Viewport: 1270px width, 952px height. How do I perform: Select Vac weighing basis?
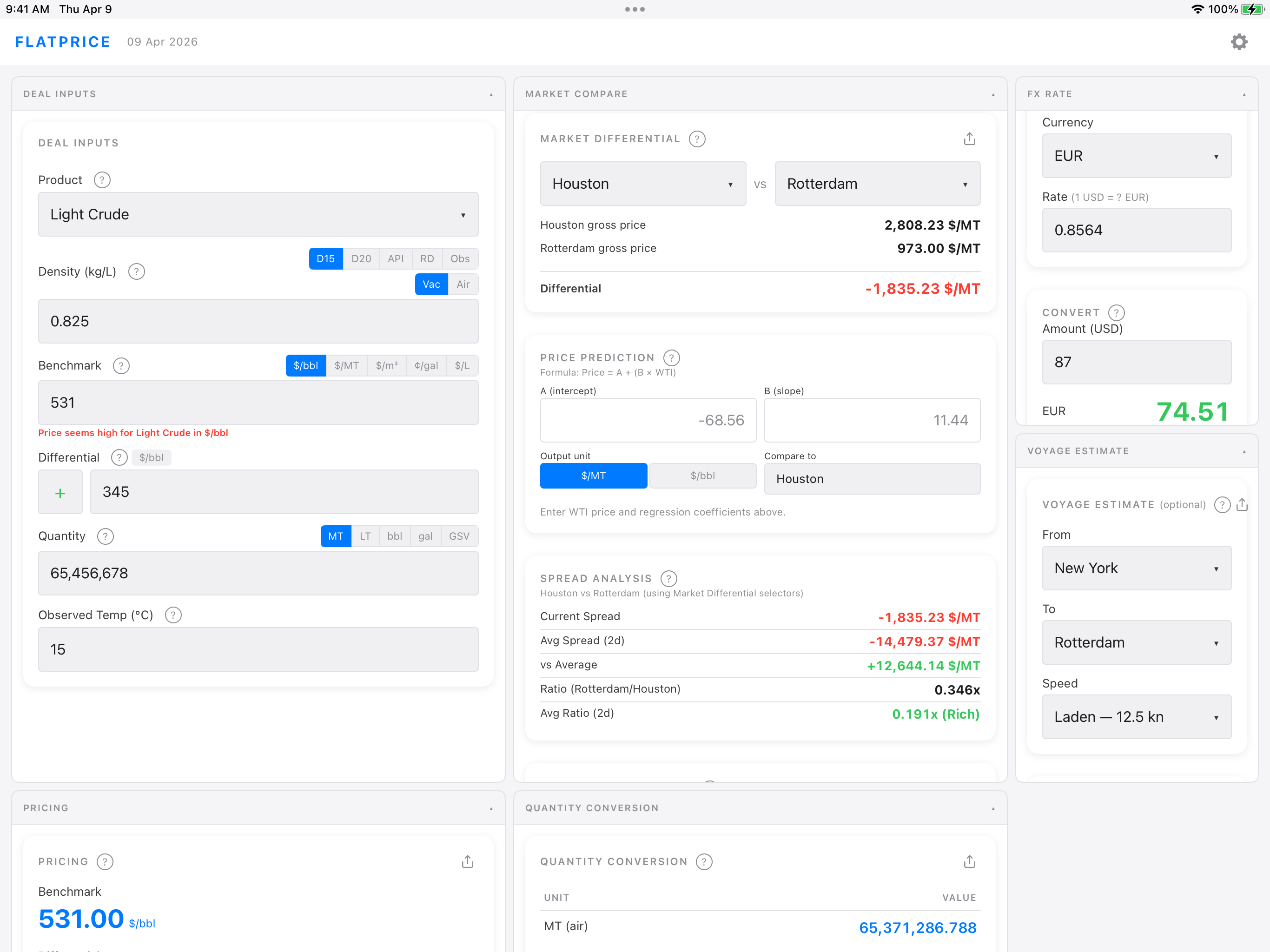click(x=431, y=284)
